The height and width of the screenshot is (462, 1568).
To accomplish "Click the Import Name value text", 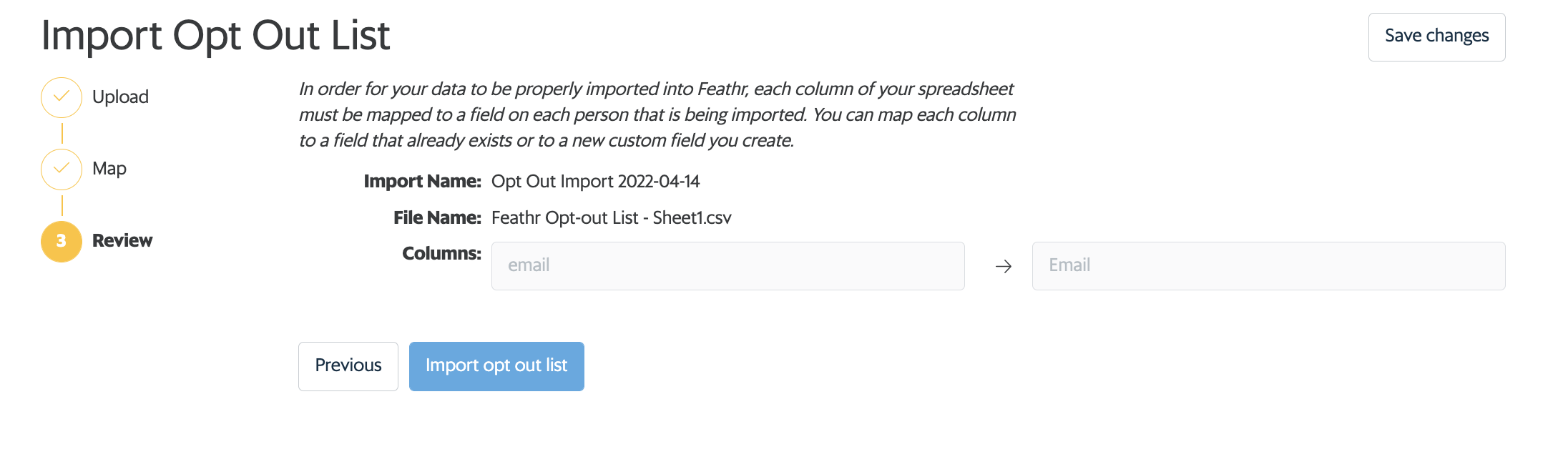I will 595,182.
